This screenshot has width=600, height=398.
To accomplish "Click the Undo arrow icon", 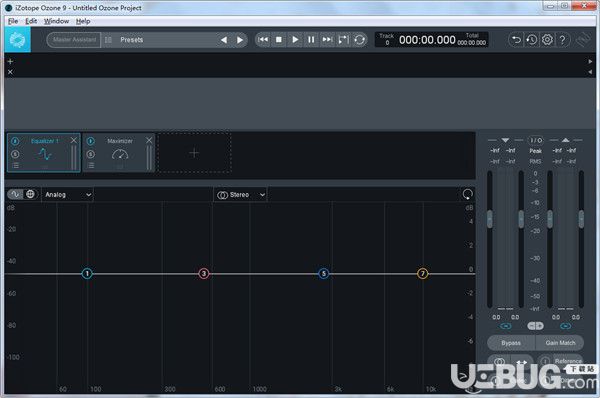I will pos(516,39).
